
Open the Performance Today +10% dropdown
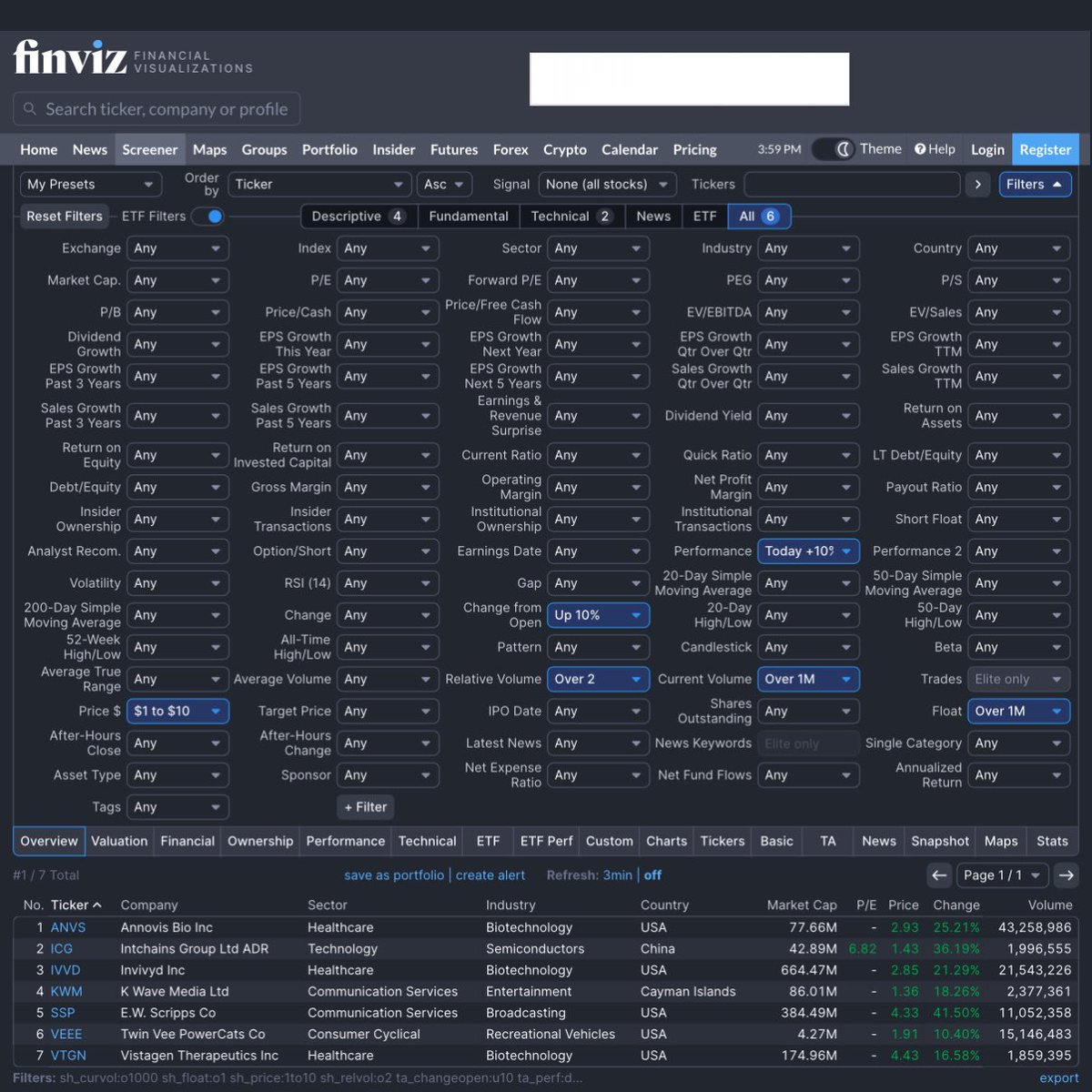(808, 551)
